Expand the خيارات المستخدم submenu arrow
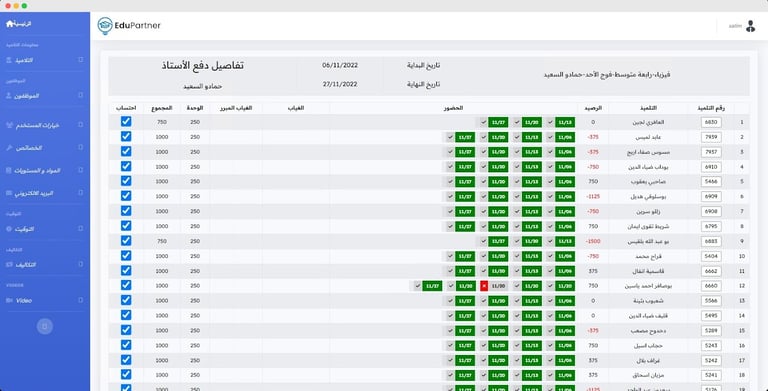 [81, 125]
